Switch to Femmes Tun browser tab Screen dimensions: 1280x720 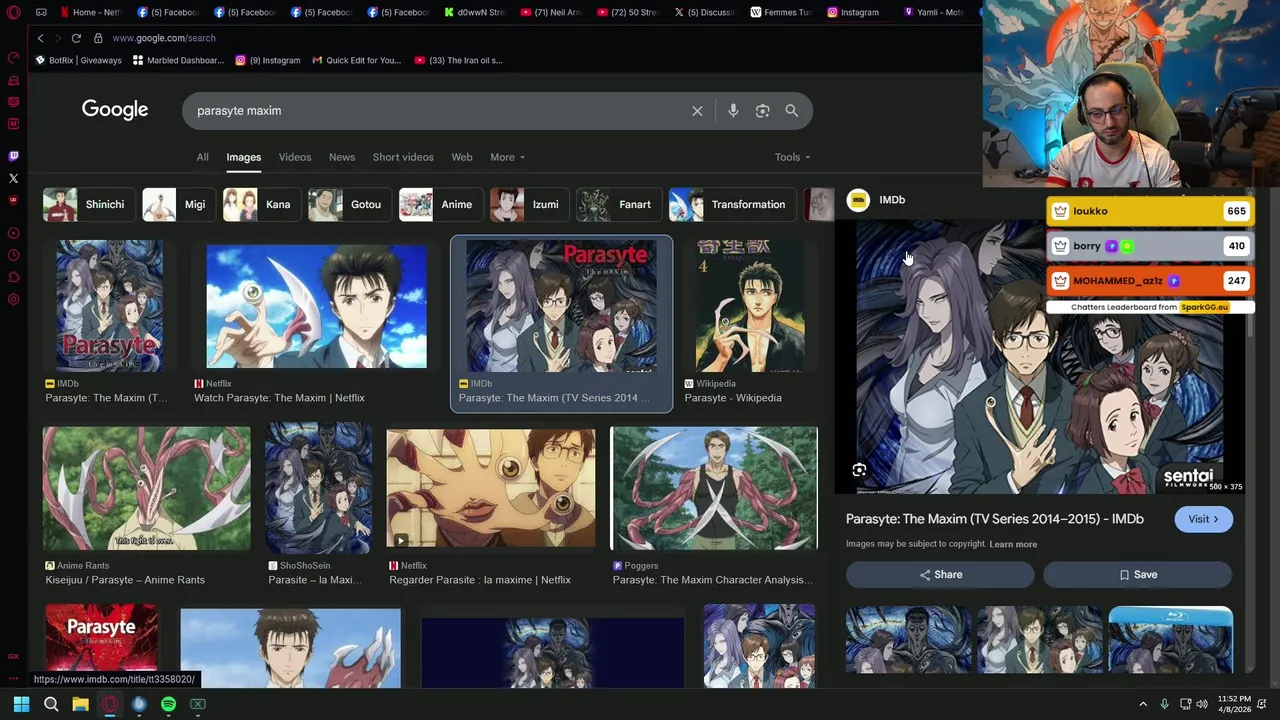[x=780, y=12]
